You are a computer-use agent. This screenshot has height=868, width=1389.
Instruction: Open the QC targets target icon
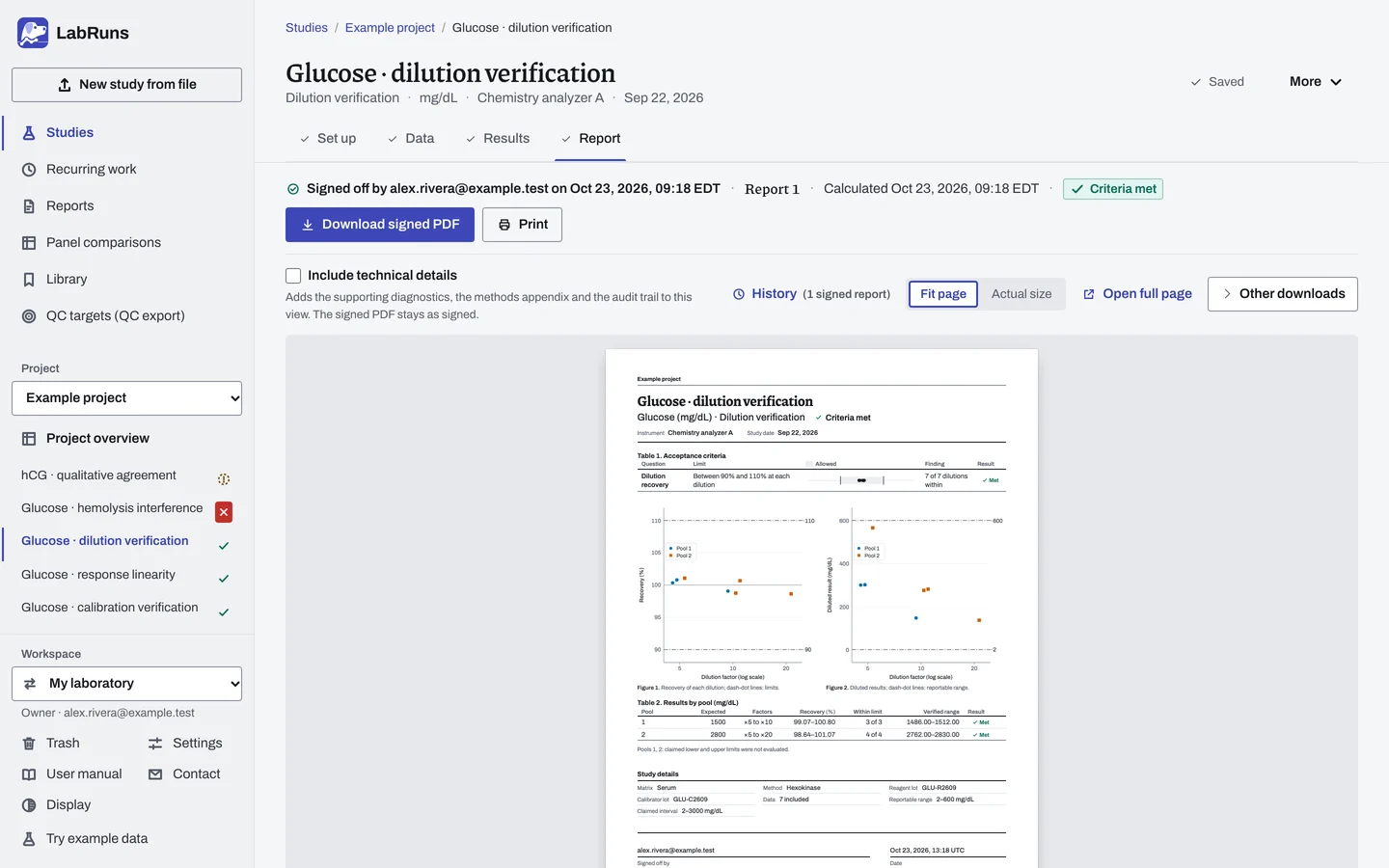pyautogui.click(x=29, y=316)
